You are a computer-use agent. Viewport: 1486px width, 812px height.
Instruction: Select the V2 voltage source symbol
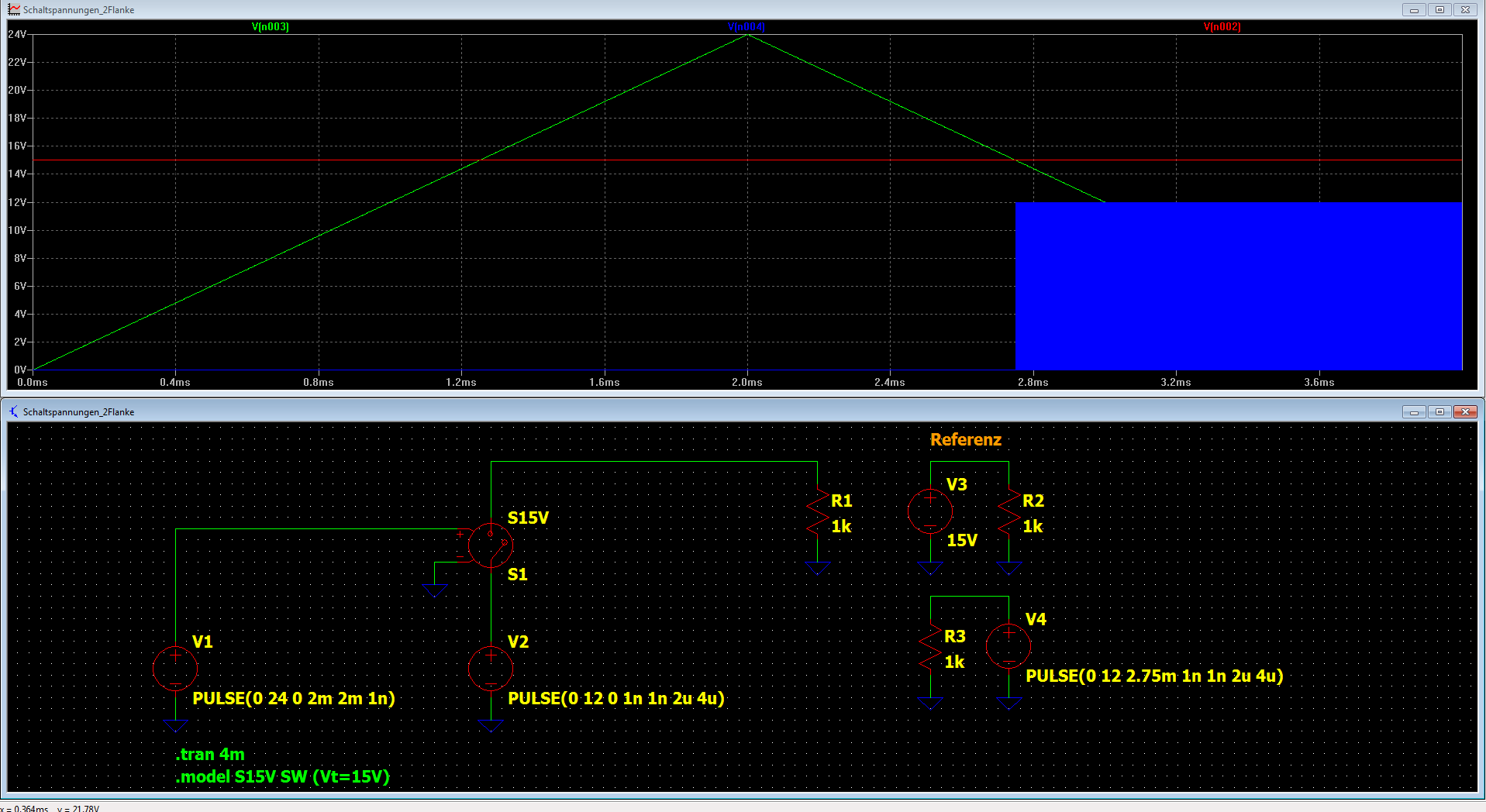point(491,668)
